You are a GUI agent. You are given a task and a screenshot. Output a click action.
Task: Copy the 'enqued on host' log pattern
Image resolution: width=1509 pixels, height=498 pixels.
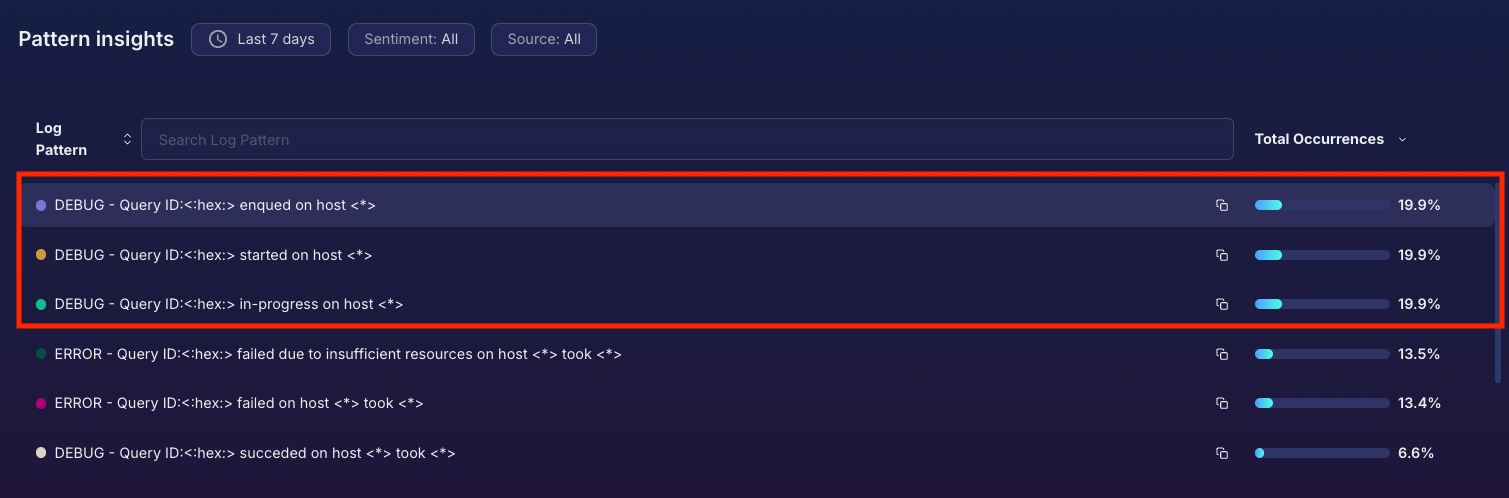coord(1221,205)
